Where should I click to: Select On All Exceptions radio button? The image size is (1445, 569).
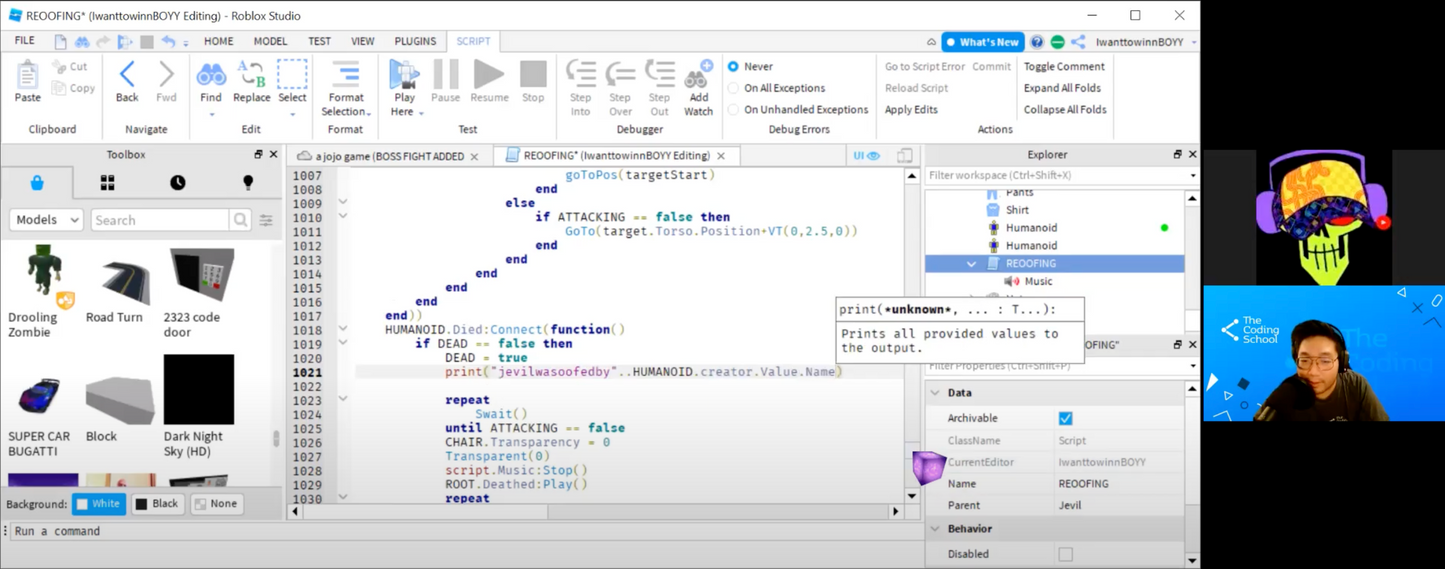click(x=733, y=88)
